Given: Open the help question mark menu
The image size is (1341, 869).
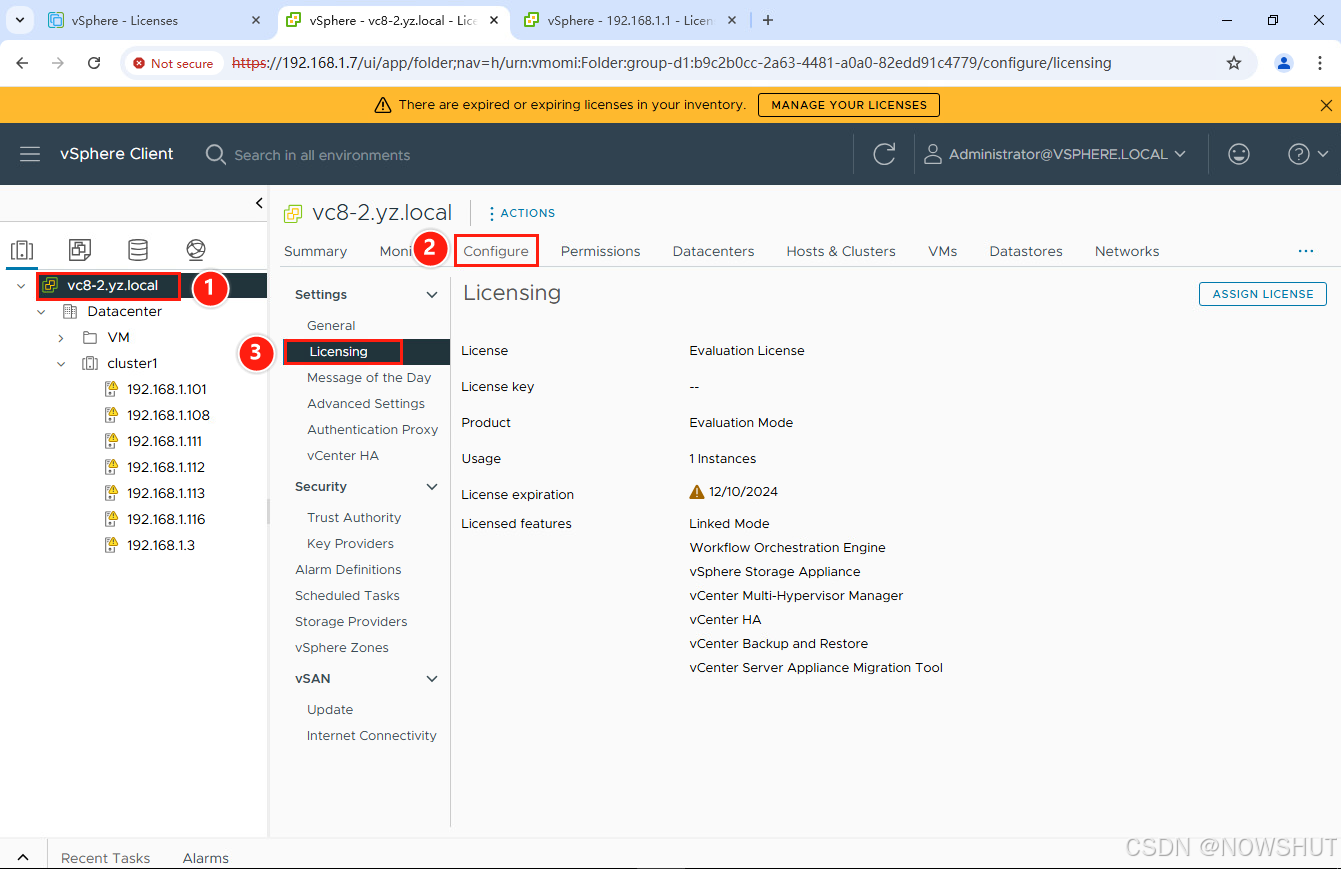Looking at the screenshot, I should (1308, 154).
